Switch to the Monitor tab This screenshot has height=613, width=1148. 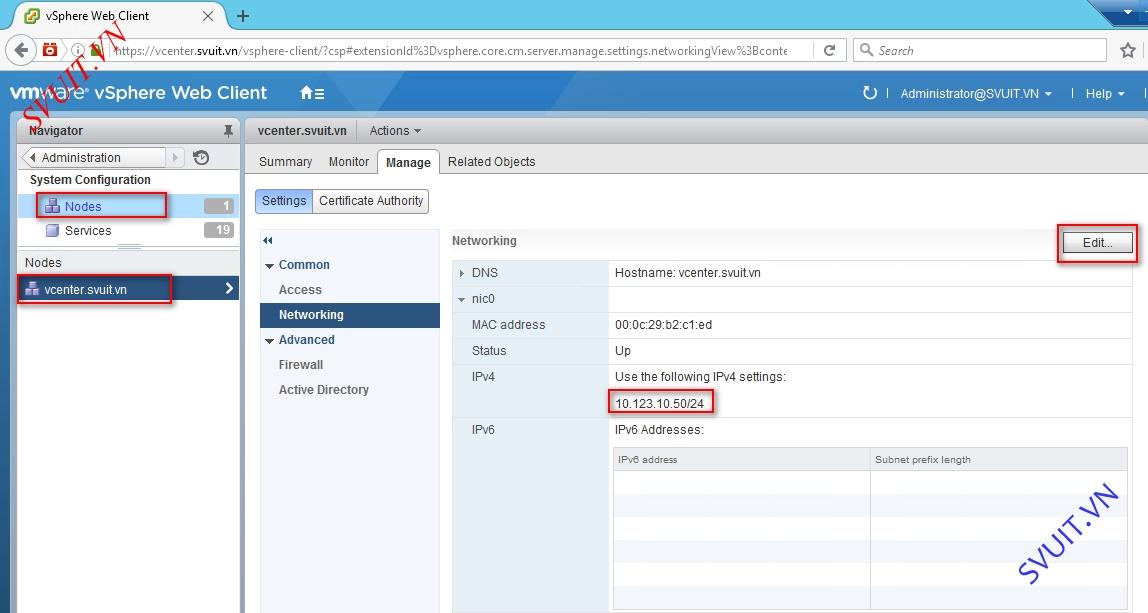coord(348,162)
